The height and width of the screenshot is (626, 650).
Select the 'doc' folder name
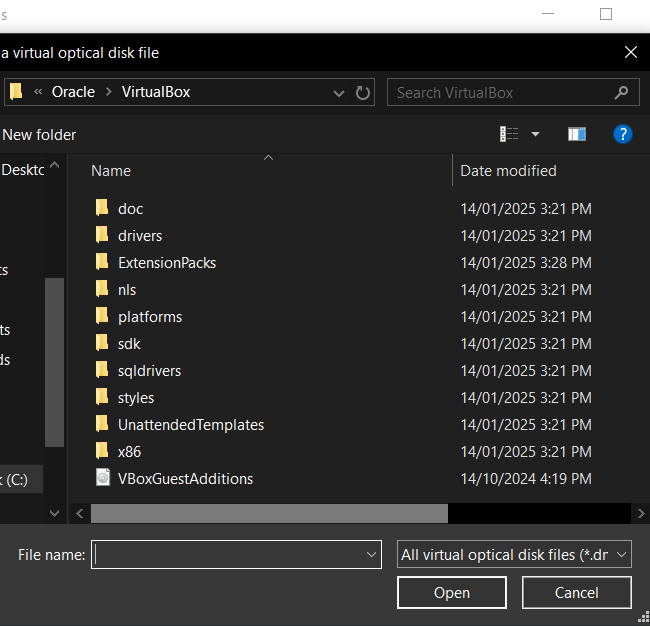pyautogui.click(x=131, y=209)
